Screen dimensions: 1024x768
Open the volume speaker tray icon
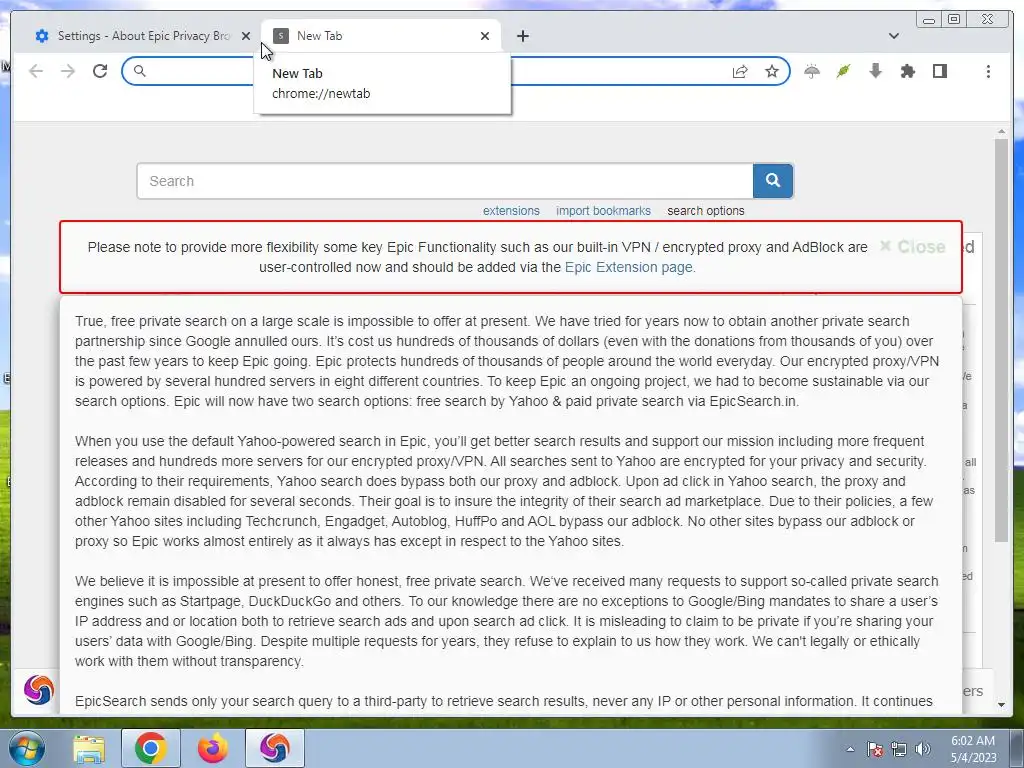(923, 749)
